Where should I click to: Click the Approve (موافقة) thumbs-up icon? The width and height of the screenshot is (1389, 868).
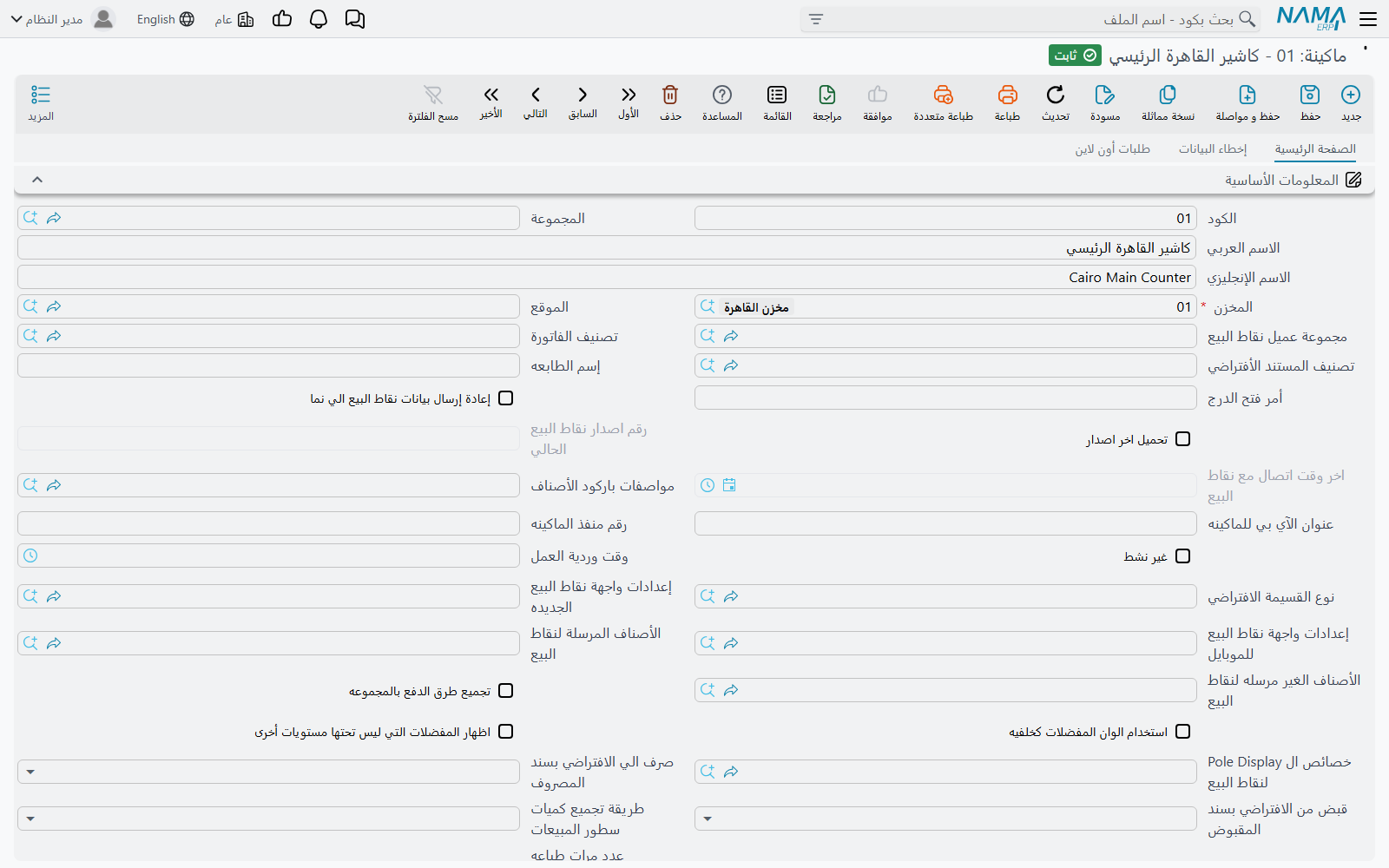click(878, 95)
